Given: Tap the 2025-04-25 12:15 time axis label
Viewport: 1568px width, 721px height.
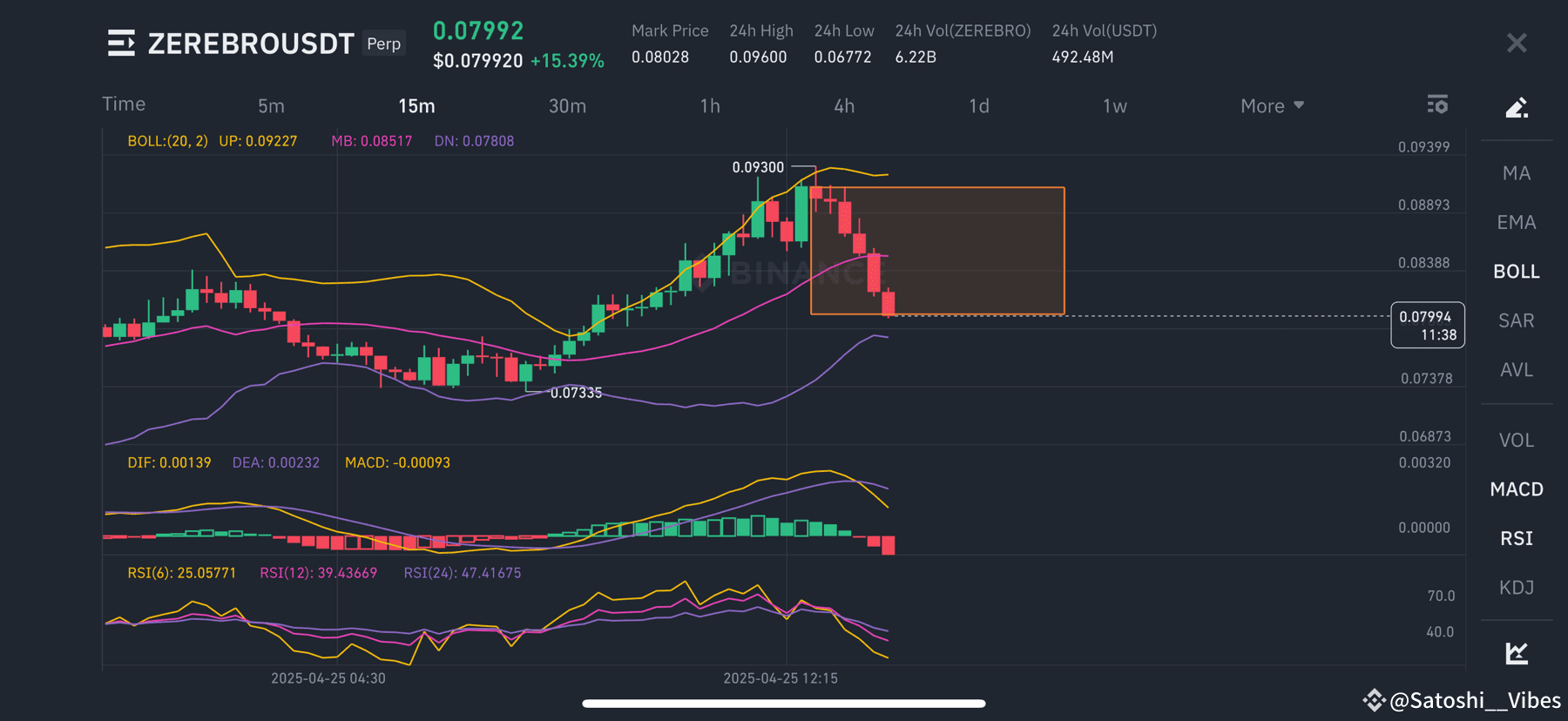Looking at the screenshot, I should coord(781,678).
